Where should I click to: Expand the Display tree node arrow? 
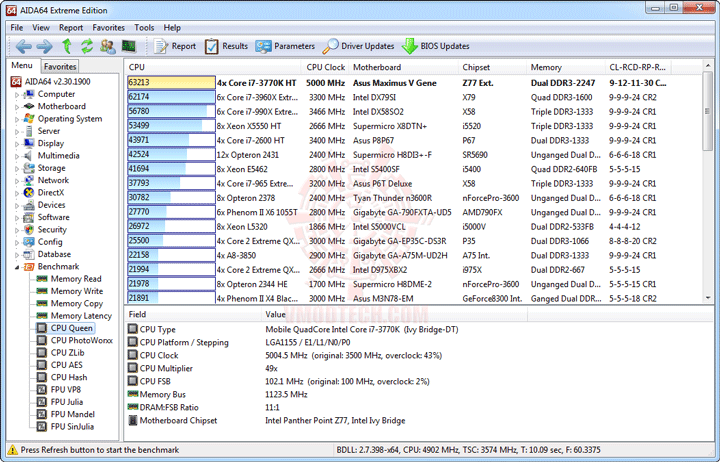tap(17, 144)
